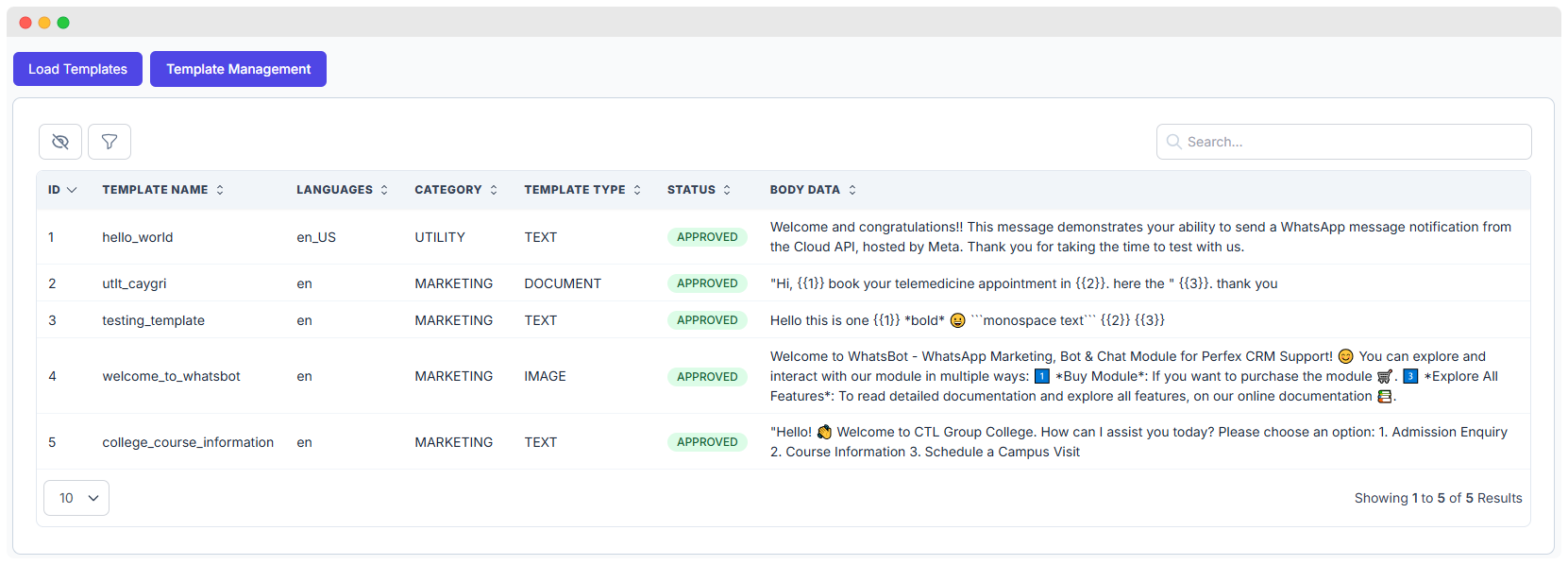
Task: Click body text "Welcome to CTL Group College"
Action: coord(1138,442)
